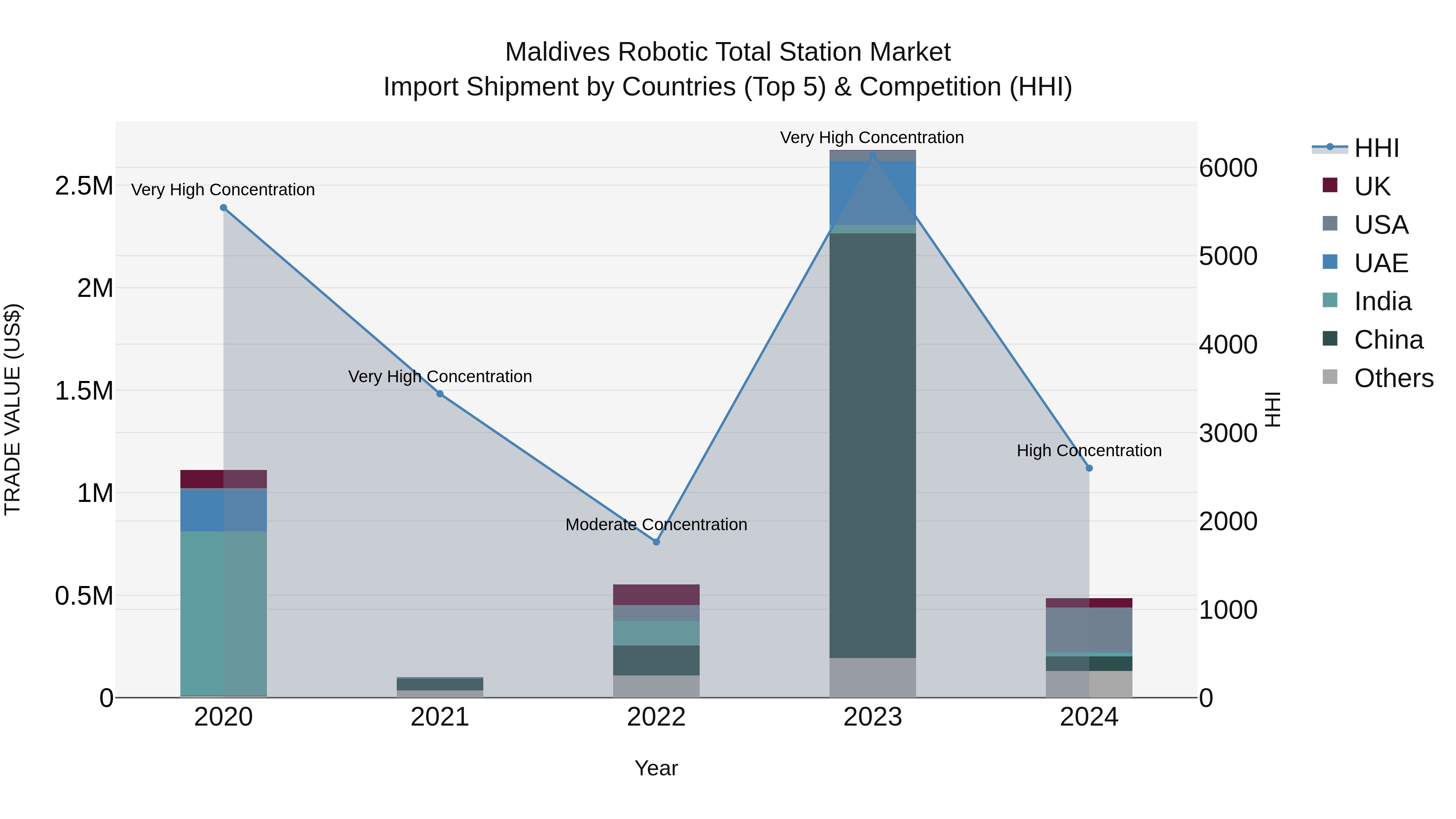Click the 2024 x-axis tick label
This screenshot has height=819, width=1456.
pyautogui.click(x=1089, y=717)
